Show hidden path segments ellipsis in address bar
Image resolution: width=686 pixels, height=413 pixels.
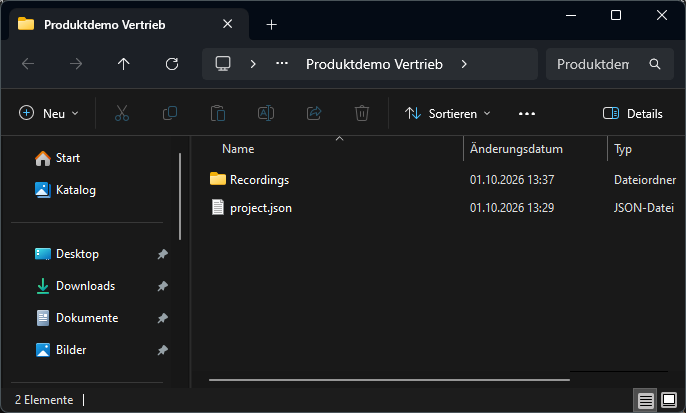click(282, 64)
